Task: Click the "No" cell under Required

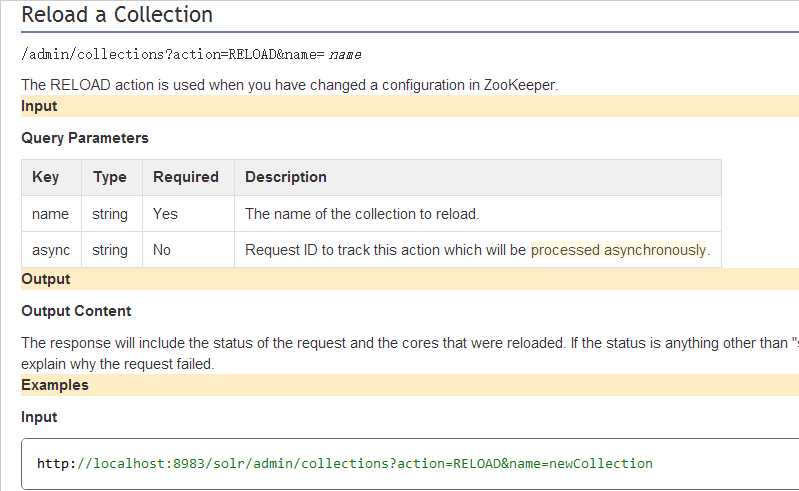Action: tap(162, 250)
